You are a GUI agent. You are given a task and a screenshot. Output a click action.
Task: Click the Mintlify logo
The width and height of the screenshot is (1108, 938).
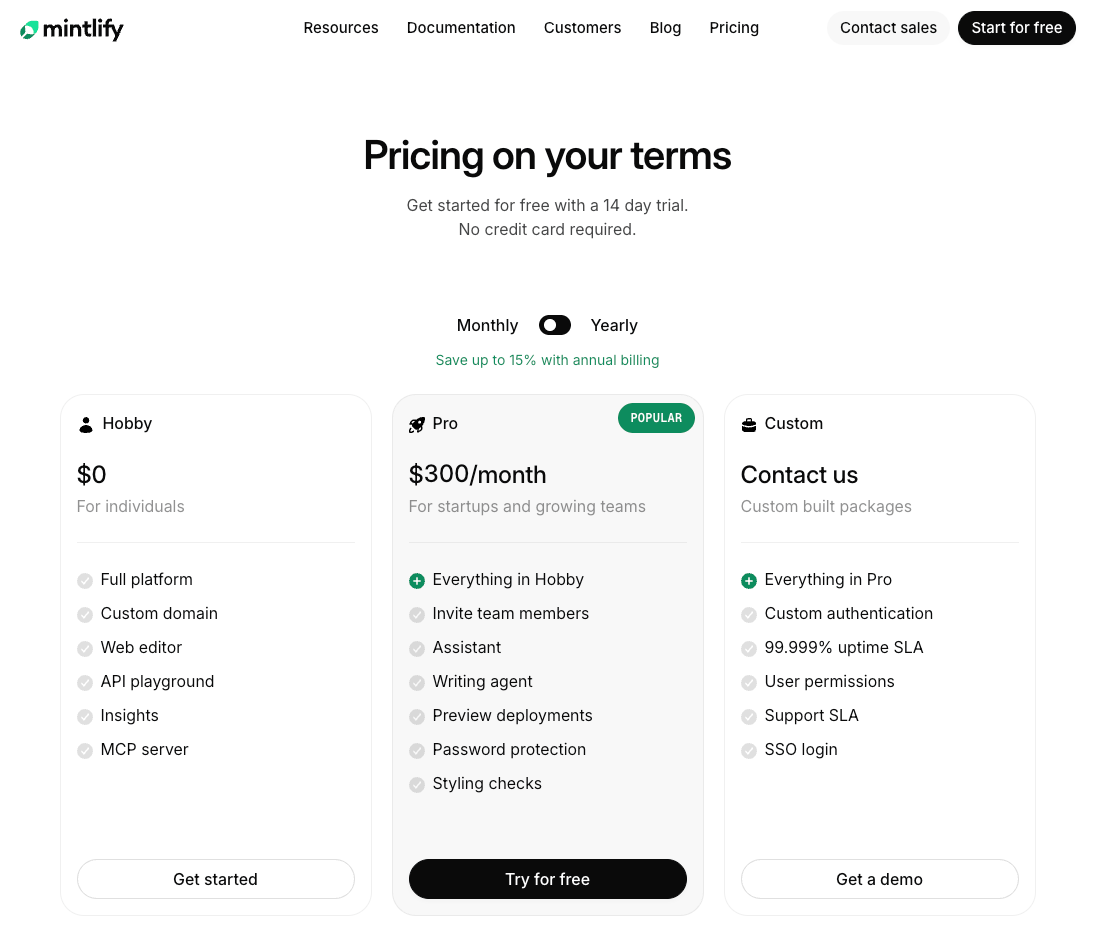click(72, 29)
